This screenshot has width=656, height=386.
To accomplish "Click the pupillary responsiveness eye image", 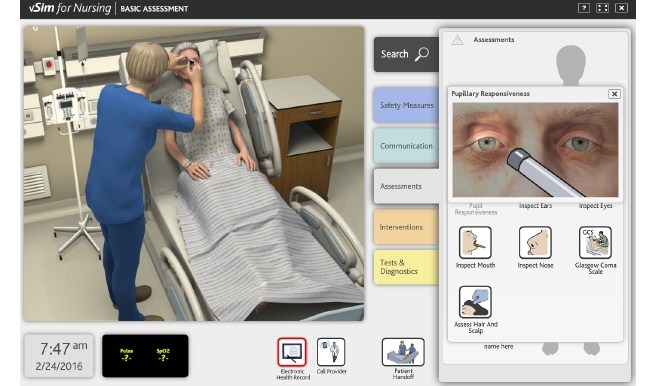I will click(x=535, y=150).
